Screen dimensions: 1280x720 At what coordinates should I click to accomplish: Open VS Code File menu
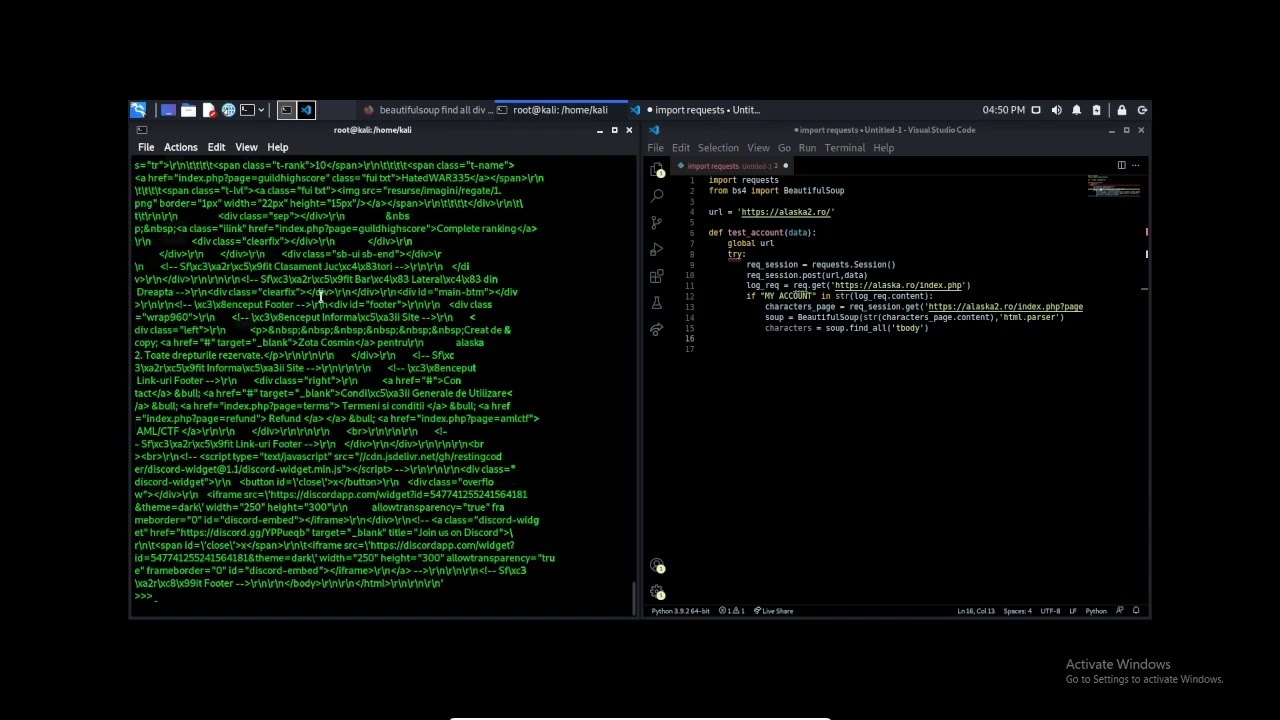(x=655, y=148)
